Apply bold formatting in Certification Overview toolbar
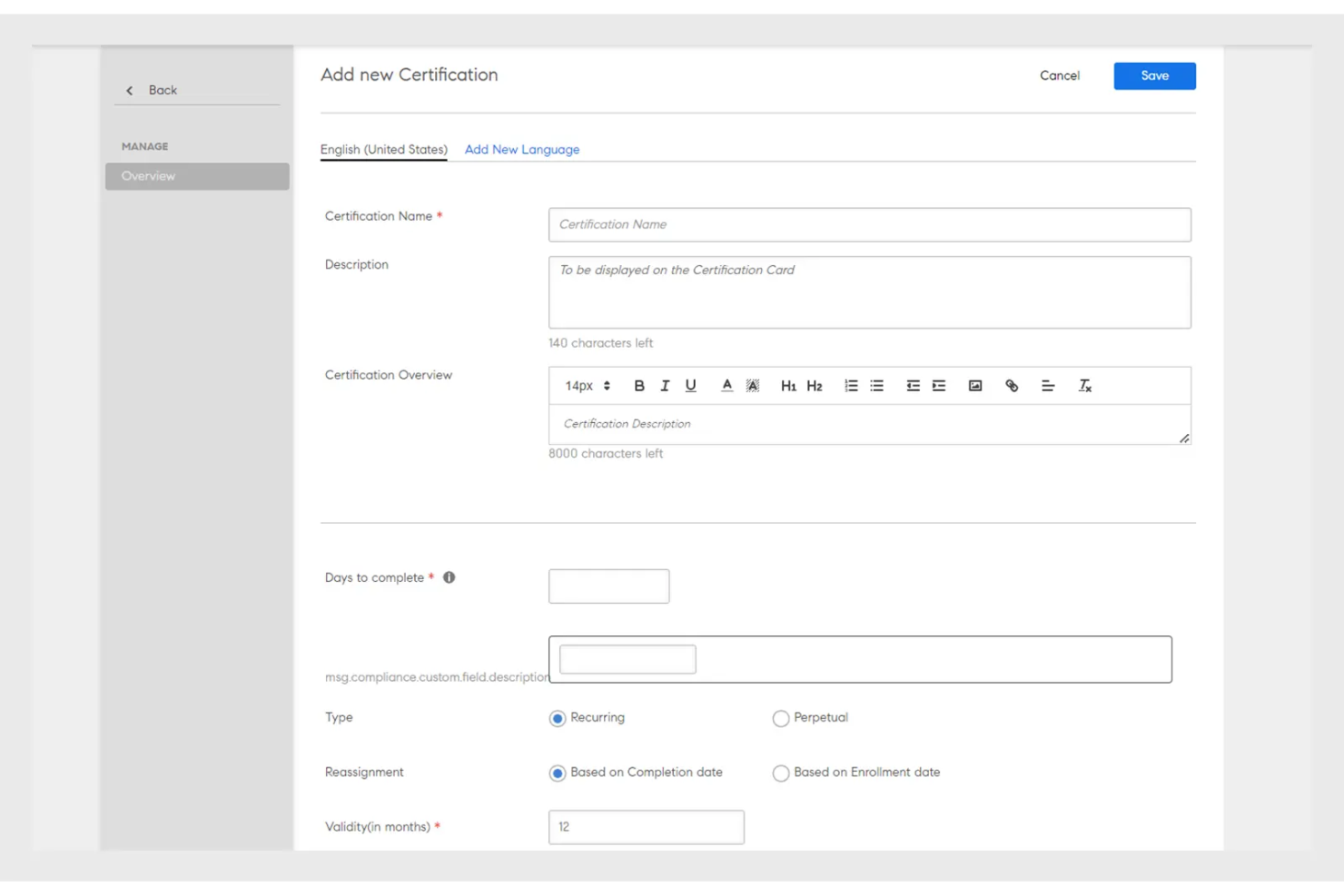Image resolution: width=1344 pixels, height=896 pixels. (639, 385)
